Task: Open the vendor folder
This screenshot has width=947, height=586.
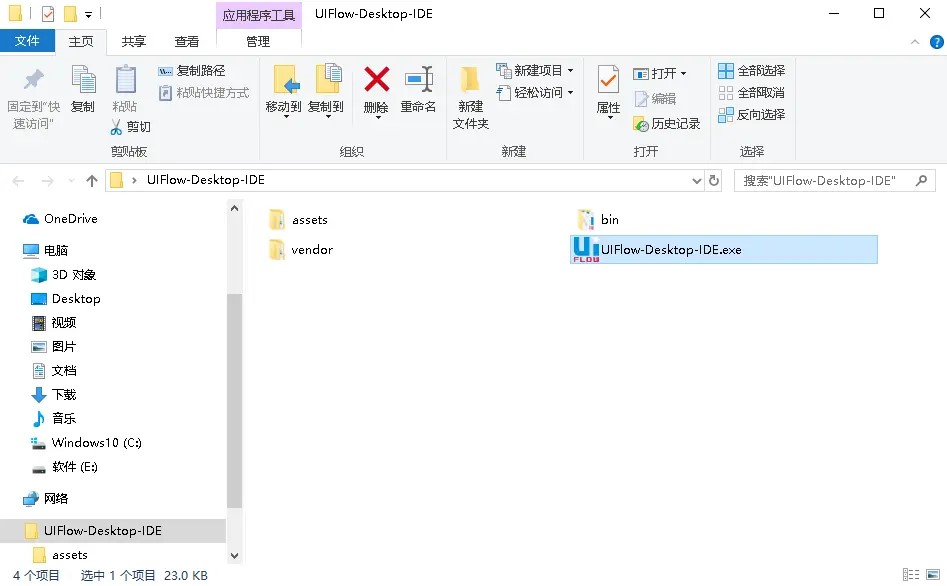Action: pyautogui.click(x=300, y=250)
